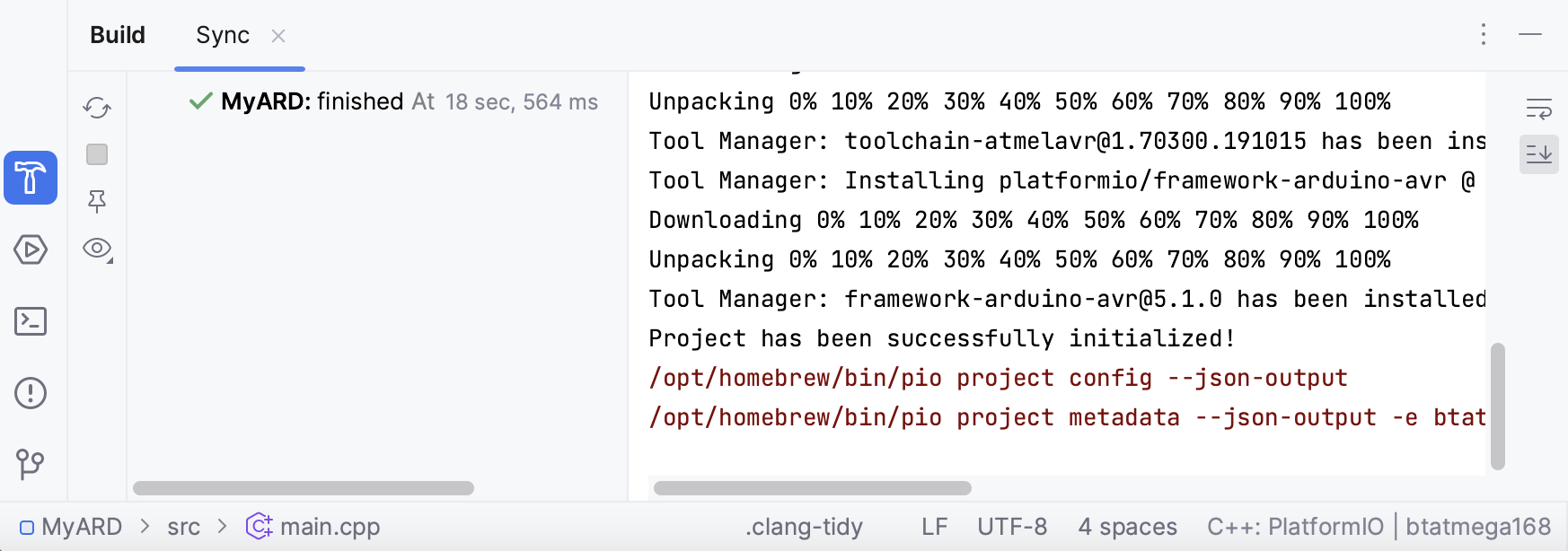
Task: Toggle soft-wrap for console output
Action: click(x=1538, y=109)
